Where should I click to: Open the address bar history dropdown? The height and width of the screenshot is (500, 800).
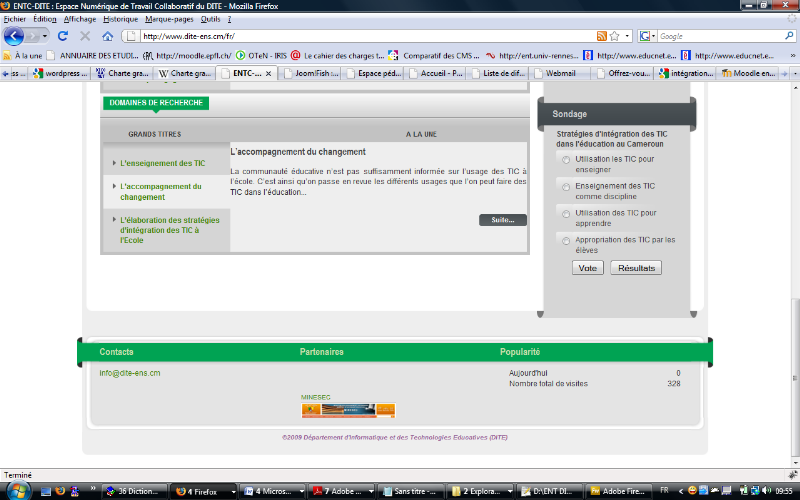[x=627, y=36]
